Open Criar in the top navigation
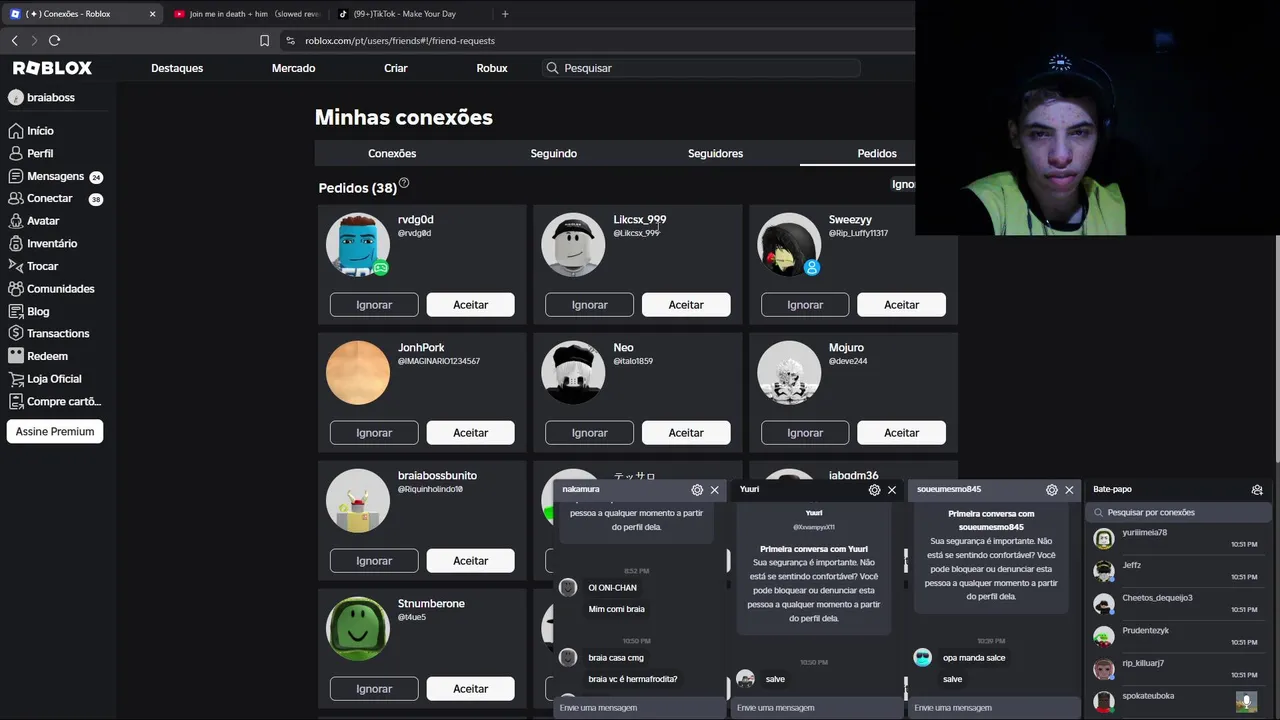Viewport: 1280px width, 720px height. click(396, 68)
